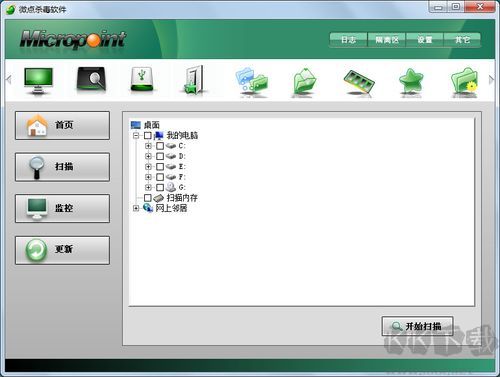Screen dimensions: 500x377
Task: Open the 其它 tab
Action: pyautogui.click(x=462, y=40)
